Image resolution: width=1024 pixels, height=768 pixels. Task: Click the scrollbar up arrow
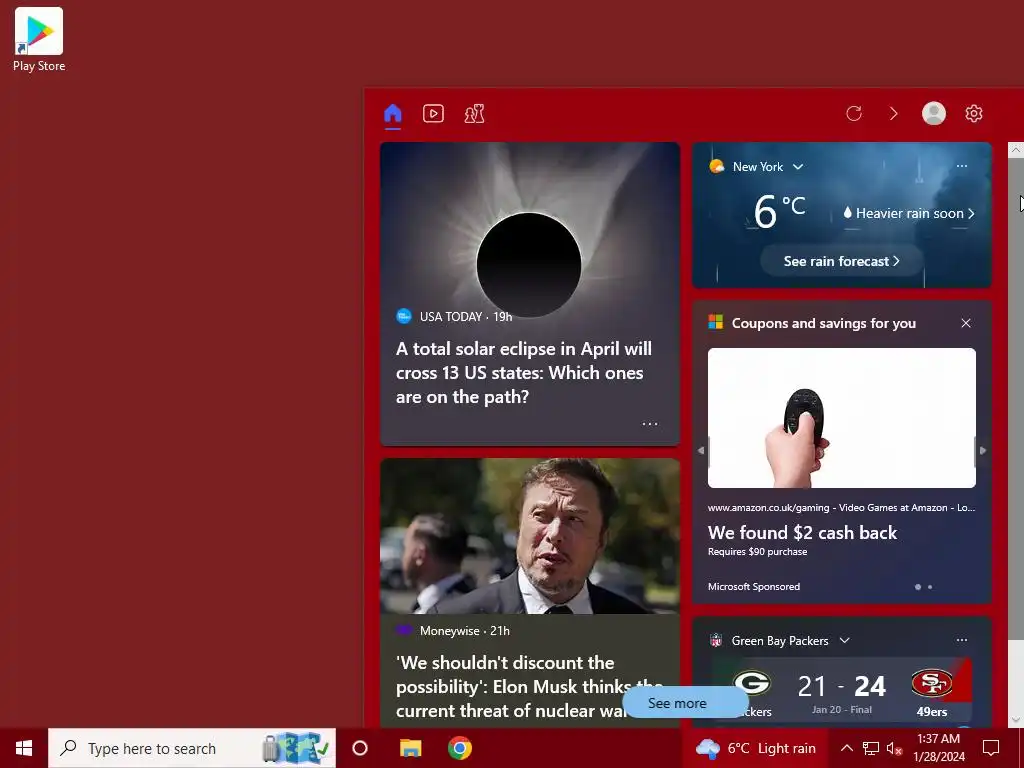pyautogui.click(x=1016, y=150)
